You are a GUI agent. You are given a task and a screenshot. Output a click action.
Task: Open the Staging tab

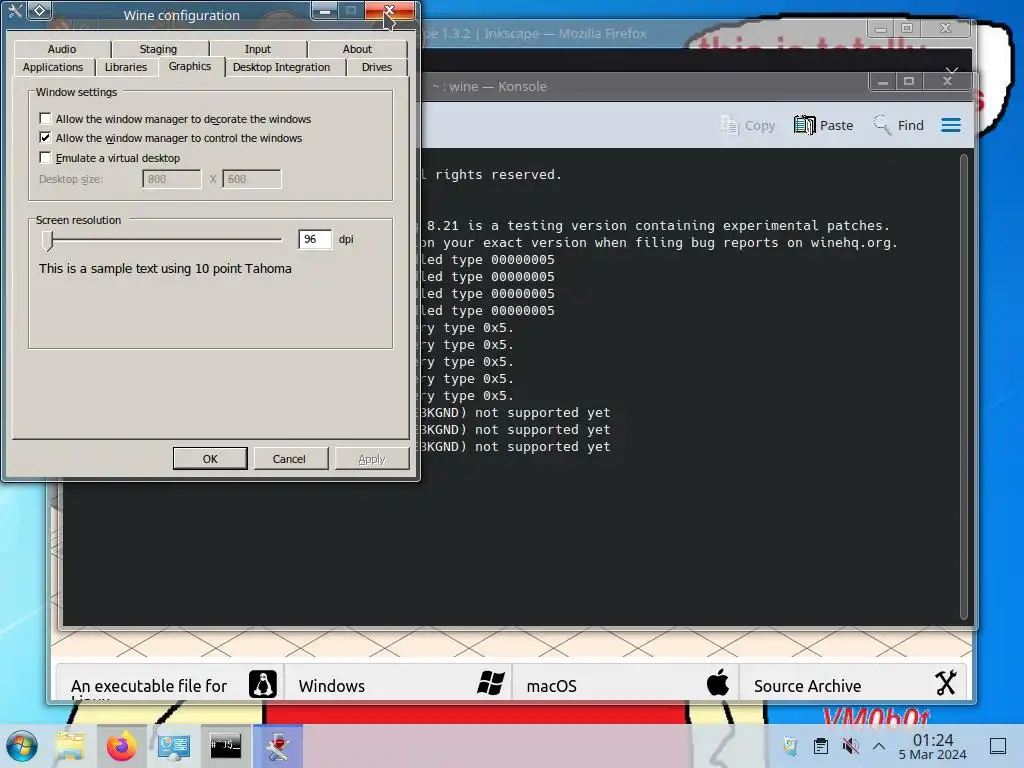(159, 49)
